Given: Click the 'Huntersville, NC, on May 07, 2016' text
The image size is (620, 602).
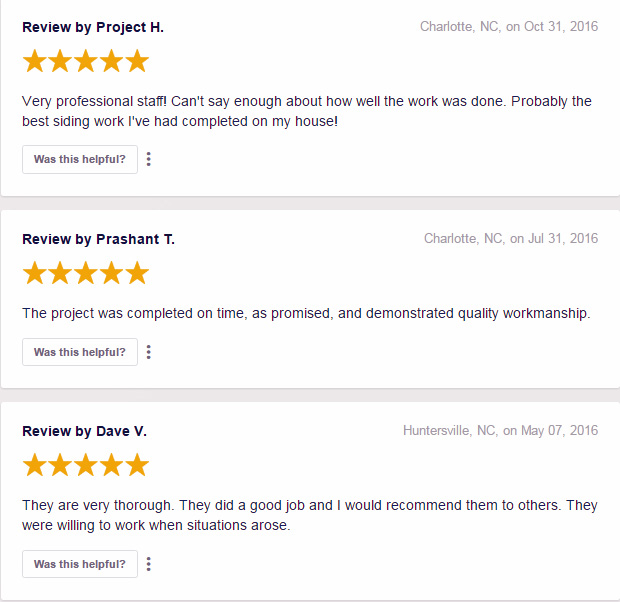Looking at the screenshot, I should [x=501, y=430].
